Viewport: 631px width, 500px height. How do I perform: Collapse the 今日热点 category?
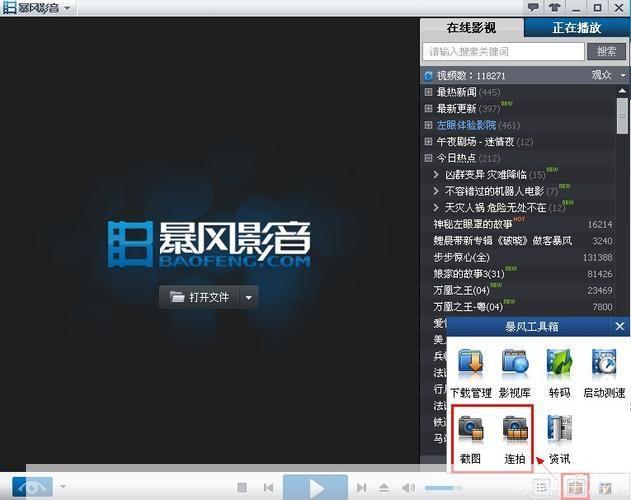[429, 158]
